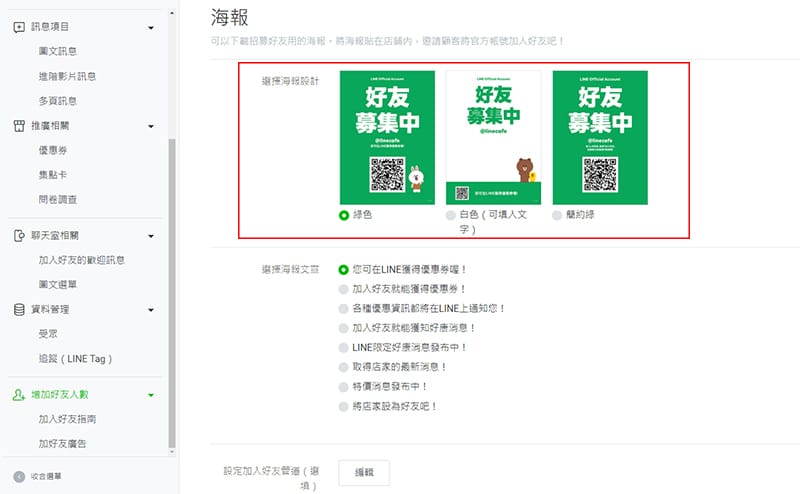The width and height of the screenshot is (800, 494).
Task: Open 多頁訊息 in the sidebar
Action: pos(58,101)
